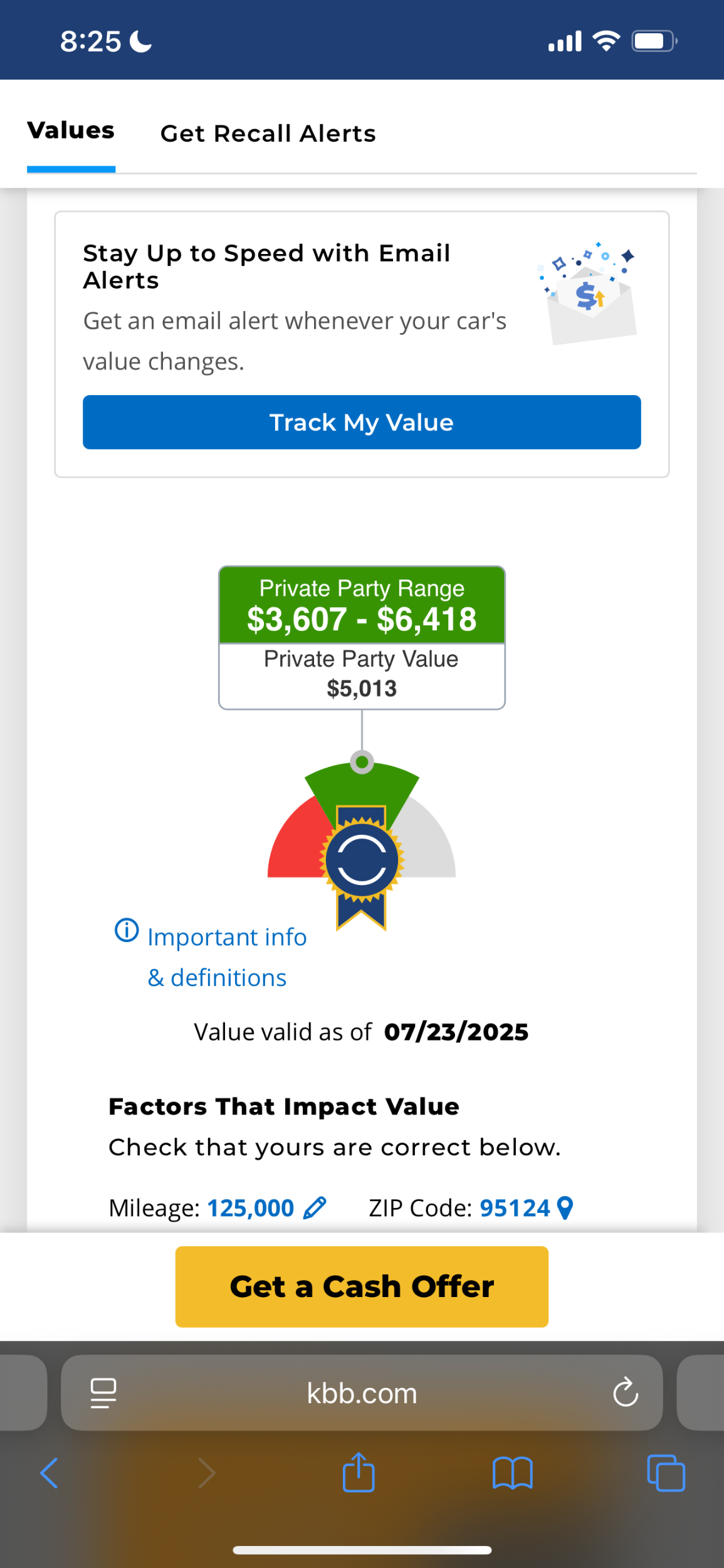Image resolution: width=724 pixels, height=1568 pixels.
Task: Tap the email envelope illustration
Action: [589, 295]
